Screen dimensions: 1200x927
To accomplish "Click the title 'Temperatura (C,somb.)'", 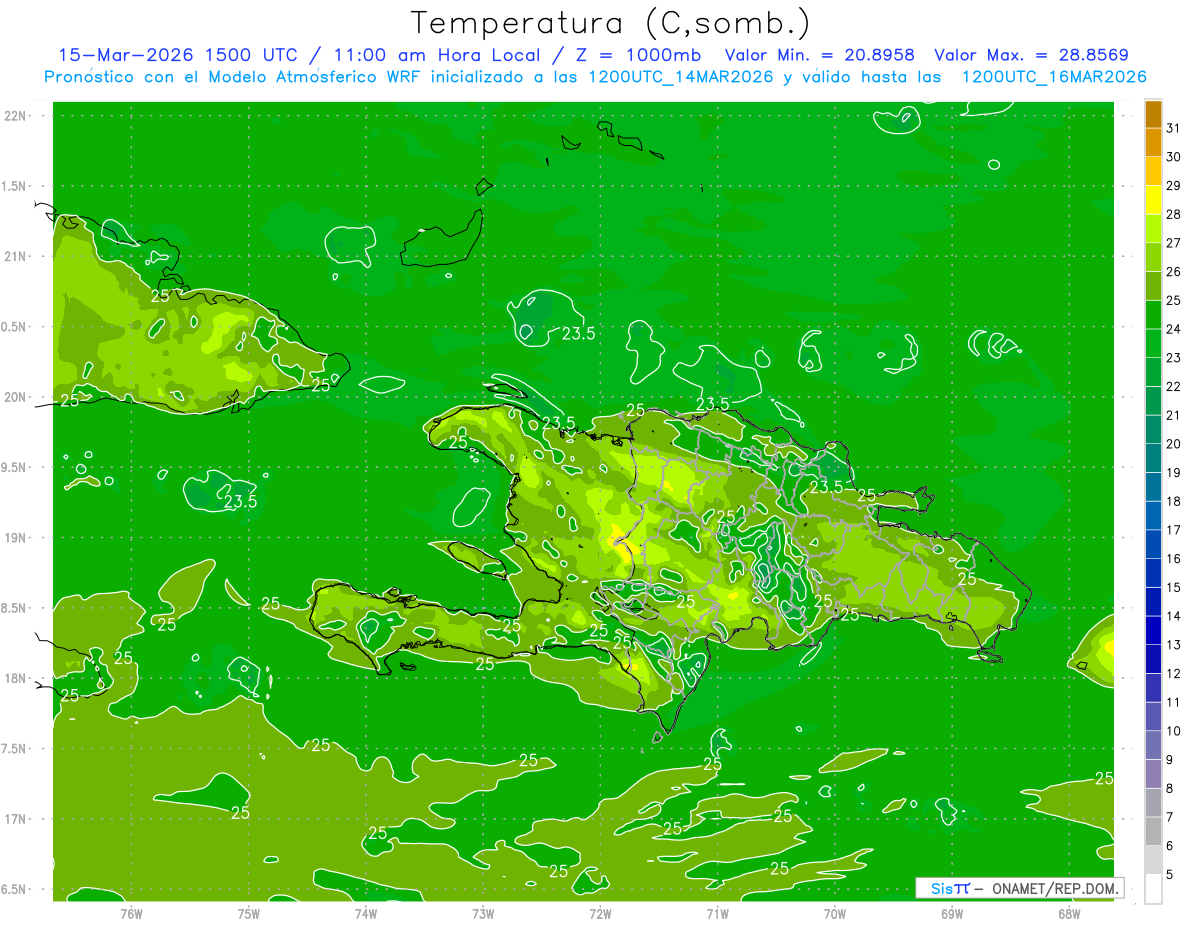I will point(611,23).
